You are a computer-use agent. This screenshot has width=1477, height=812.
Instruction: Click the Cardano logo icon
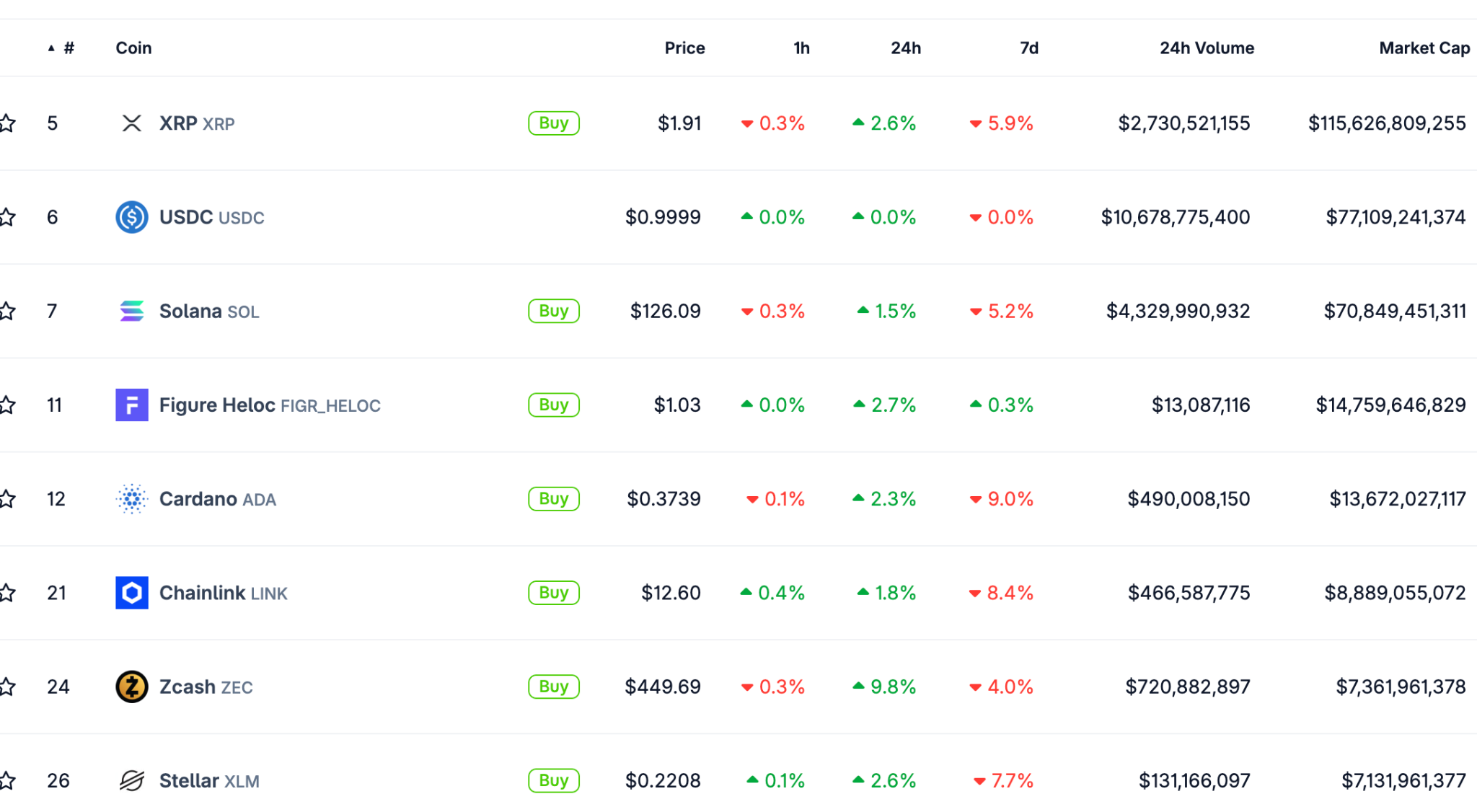pyautogui.click(x=131, y=498)
